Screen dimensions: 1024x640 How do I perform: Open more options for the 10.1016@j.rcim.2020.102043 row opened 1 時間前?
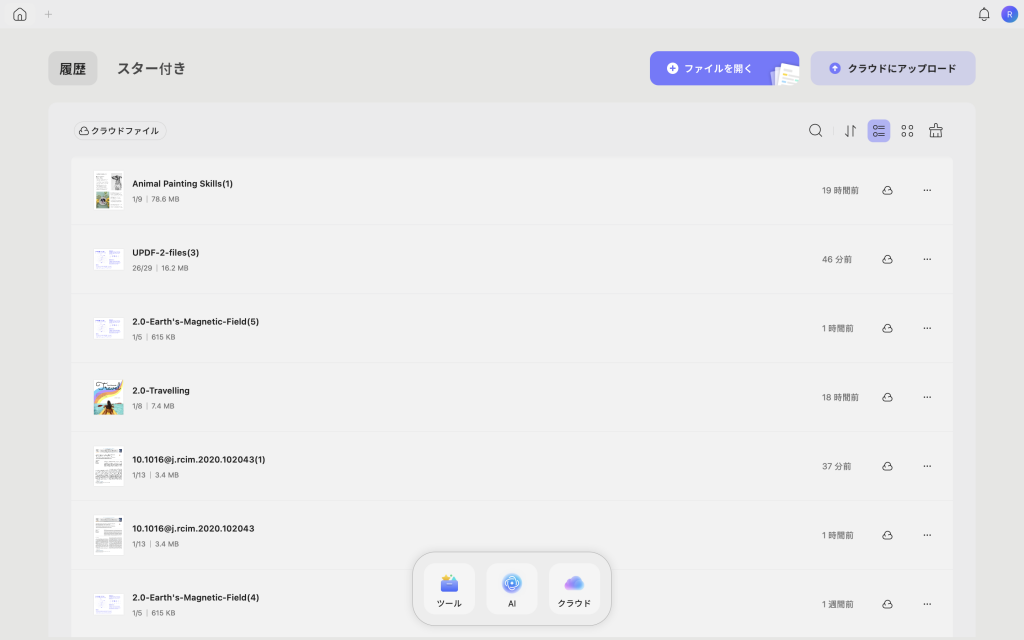click(927, 536)
